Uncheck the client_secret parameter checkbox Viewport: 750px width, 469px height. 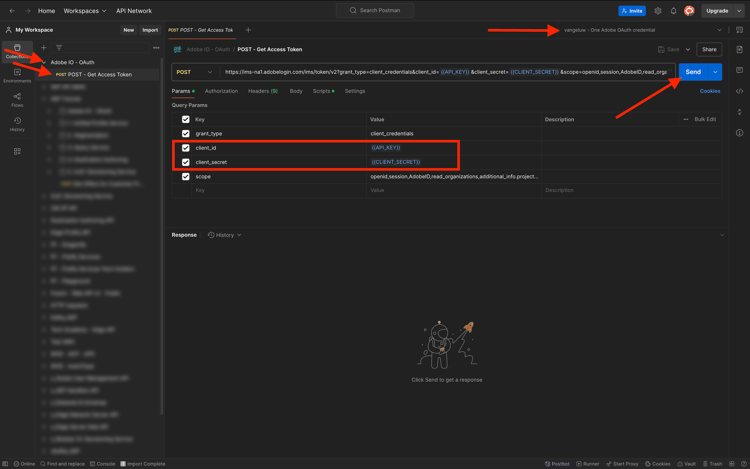186,162
